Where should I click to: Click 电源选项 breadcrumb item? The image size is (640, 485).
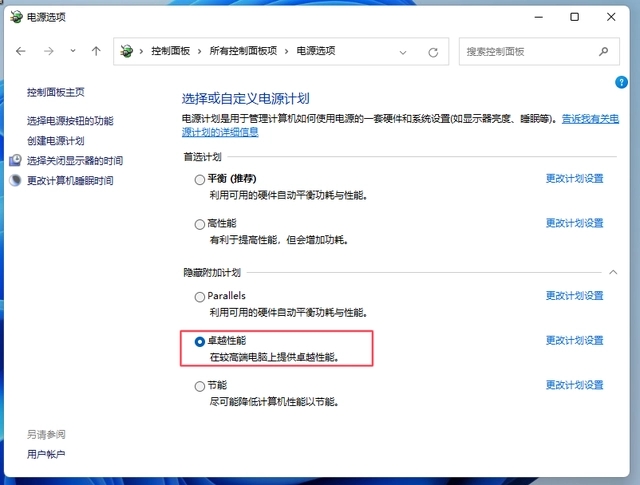click(x=316, y=51)
